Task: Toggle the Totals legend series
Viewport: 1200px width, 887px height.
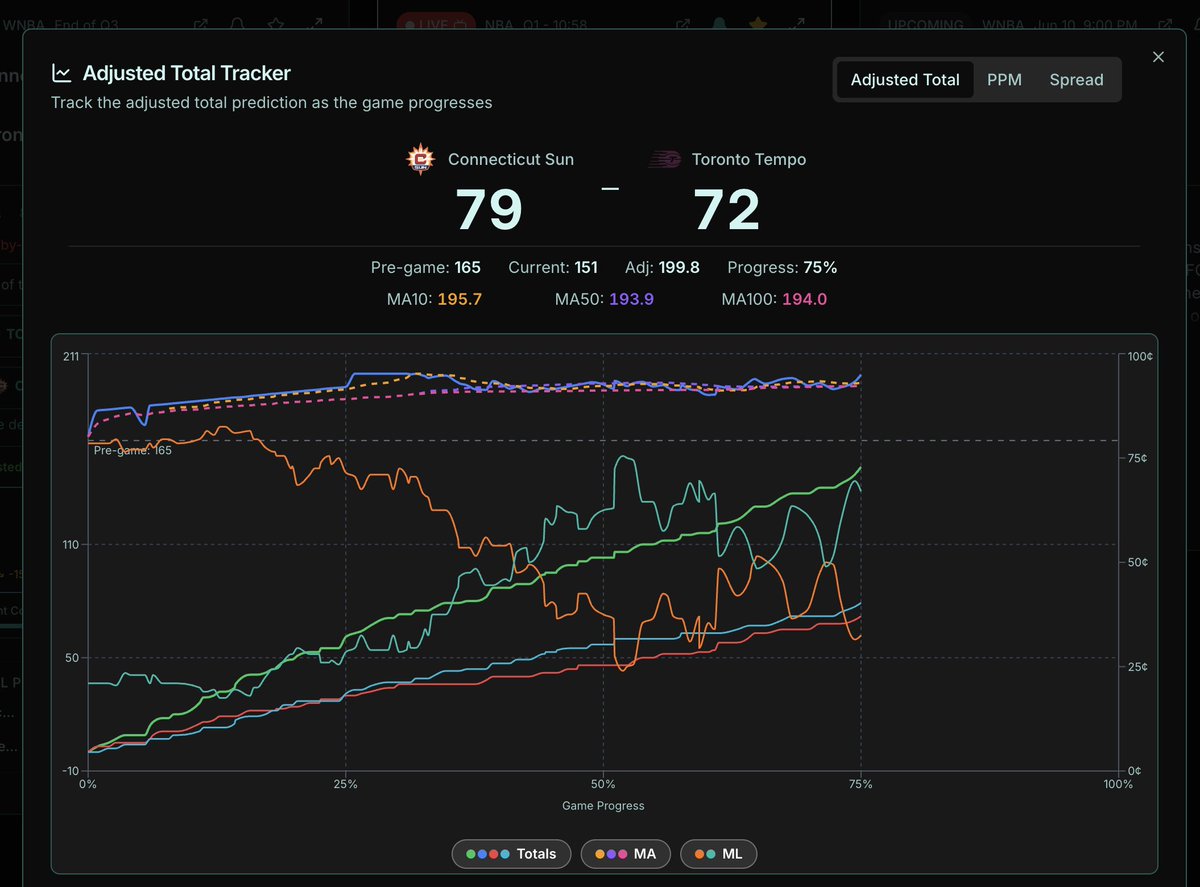Action: (x=510, y=854)
